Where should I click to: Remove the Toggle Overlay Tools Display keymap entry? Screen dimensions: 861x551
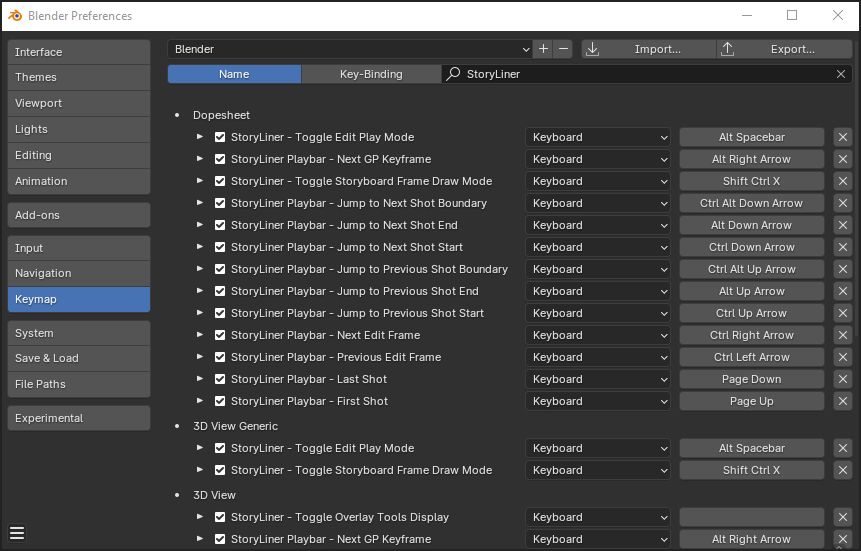coord(842,517)
